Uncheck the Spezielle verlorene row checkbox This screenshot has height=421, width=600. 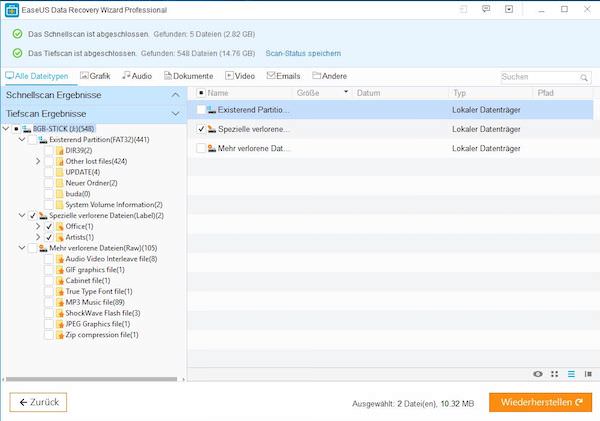(x=201, y=129)
